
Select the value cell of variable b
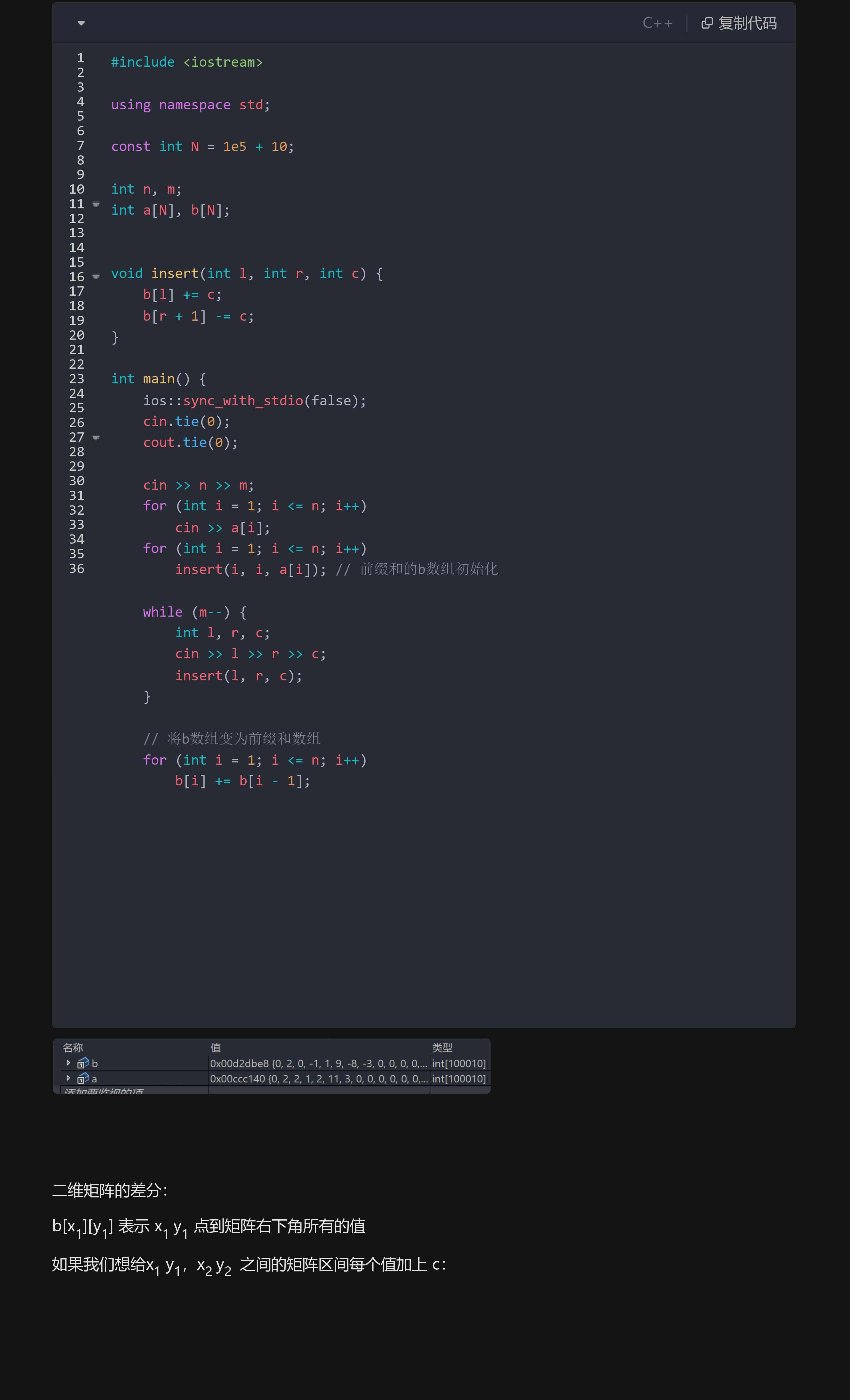pyautogui.click(x=318, y=1063)
